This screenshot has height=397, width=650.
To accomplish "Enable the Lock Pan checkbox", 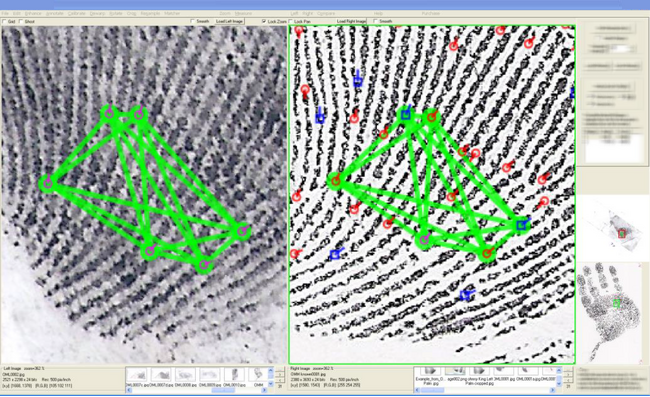I will click(291, 21).
